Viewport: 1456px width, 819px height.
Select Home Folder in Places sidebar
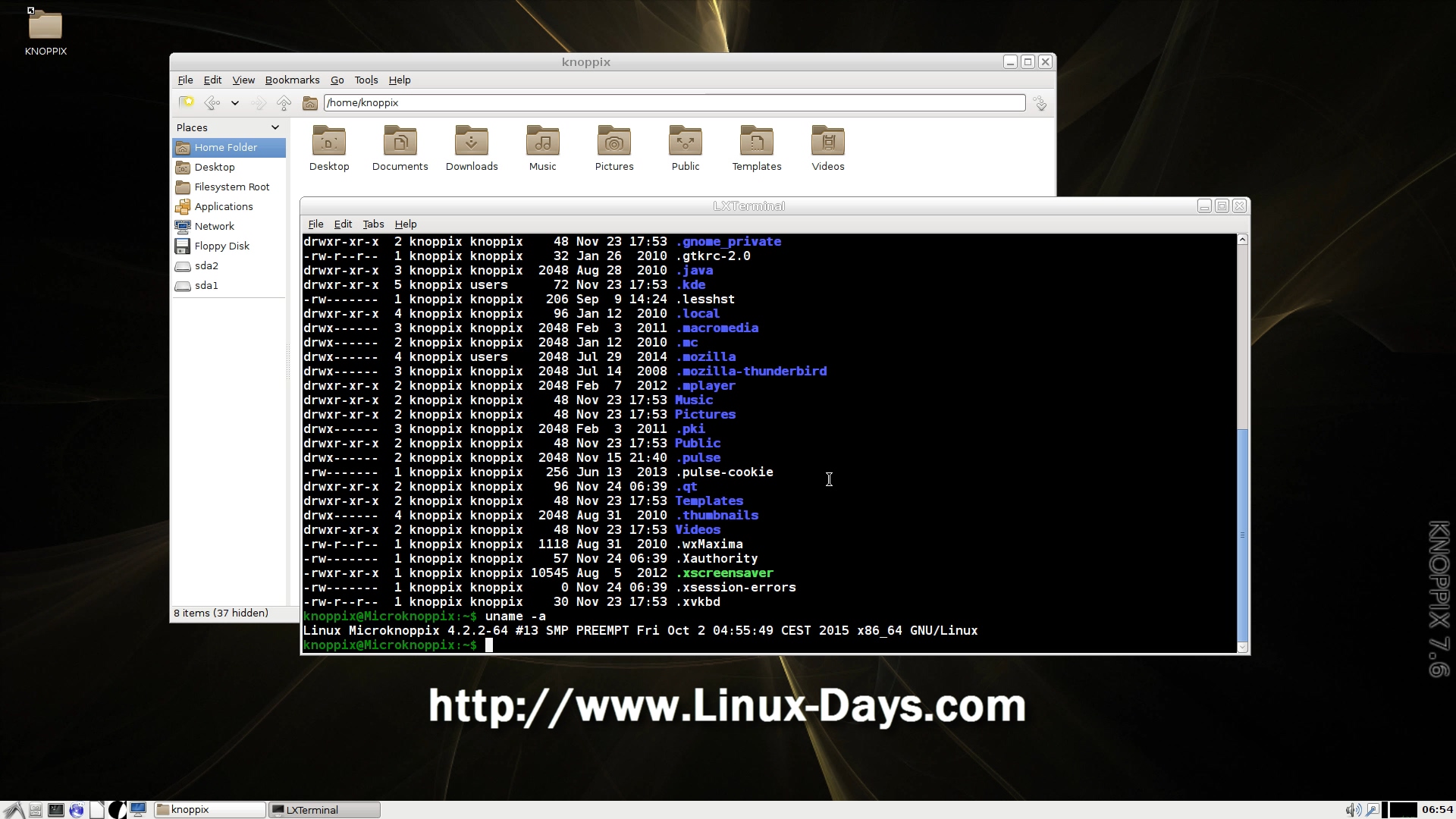pyautogui.click(x=229, y=147)
